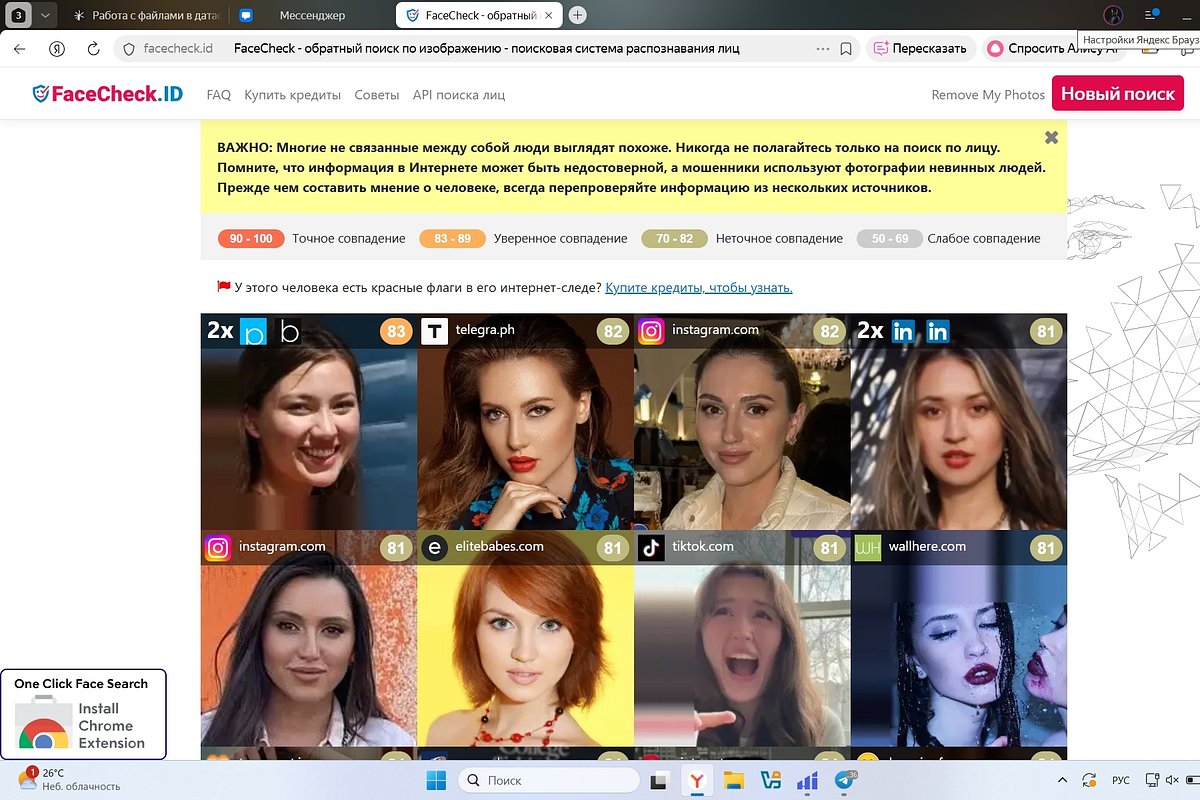Start a new search with Новый поиск

[x=1118, y=94]
